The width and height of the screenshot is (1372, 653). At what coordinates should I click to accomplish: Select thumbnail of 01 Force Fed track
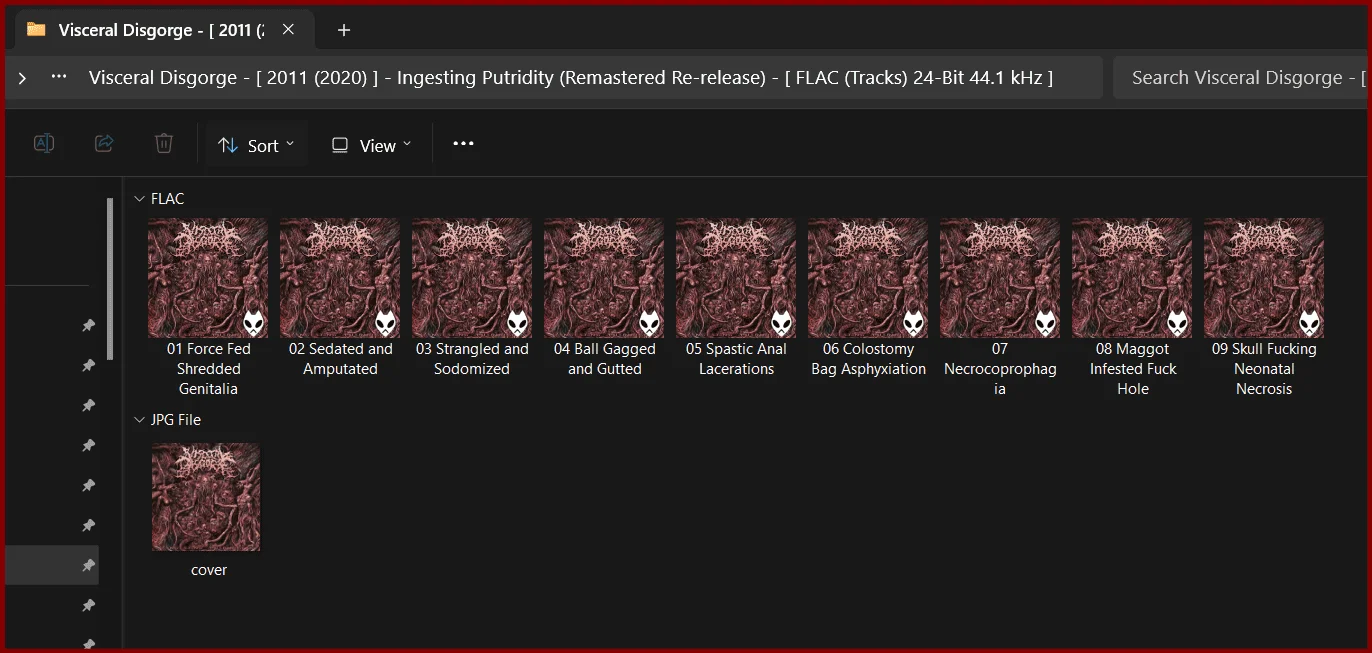coord(208,278)
